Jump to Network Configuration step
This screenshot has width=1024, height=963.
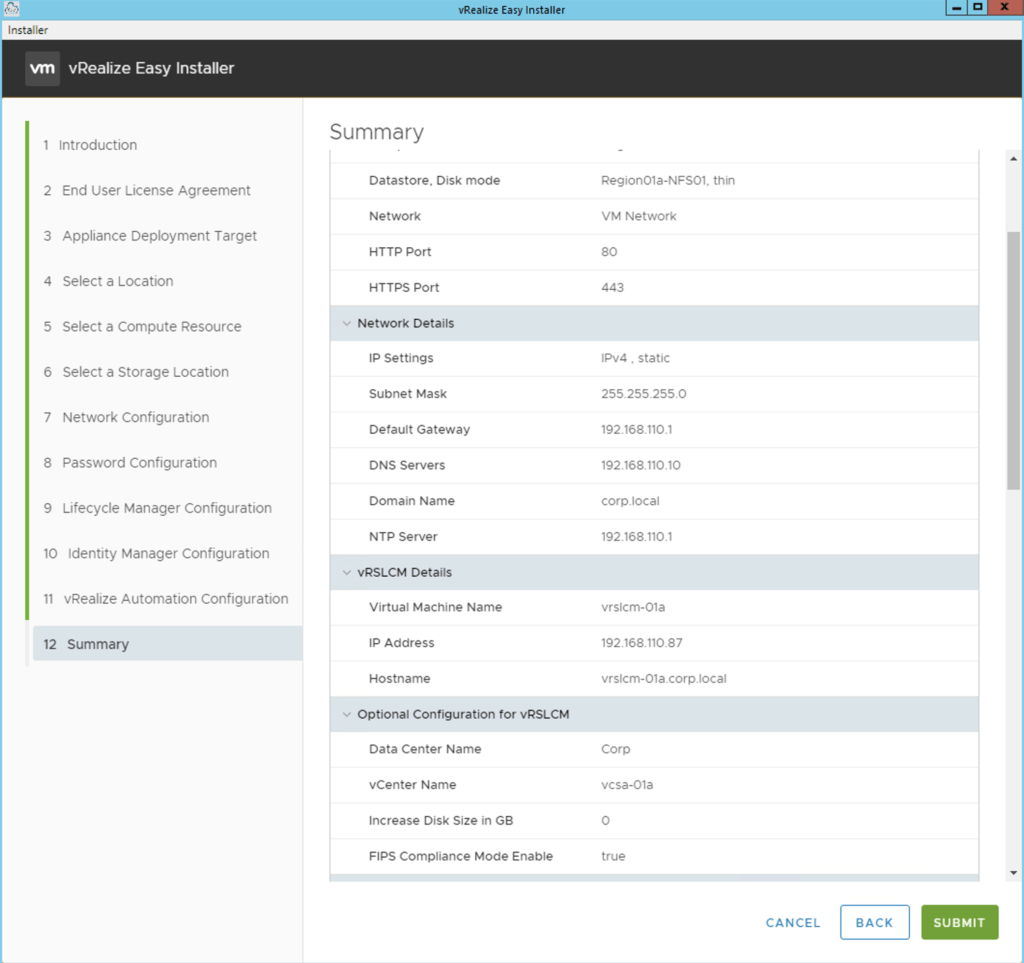tap(135, 418)
